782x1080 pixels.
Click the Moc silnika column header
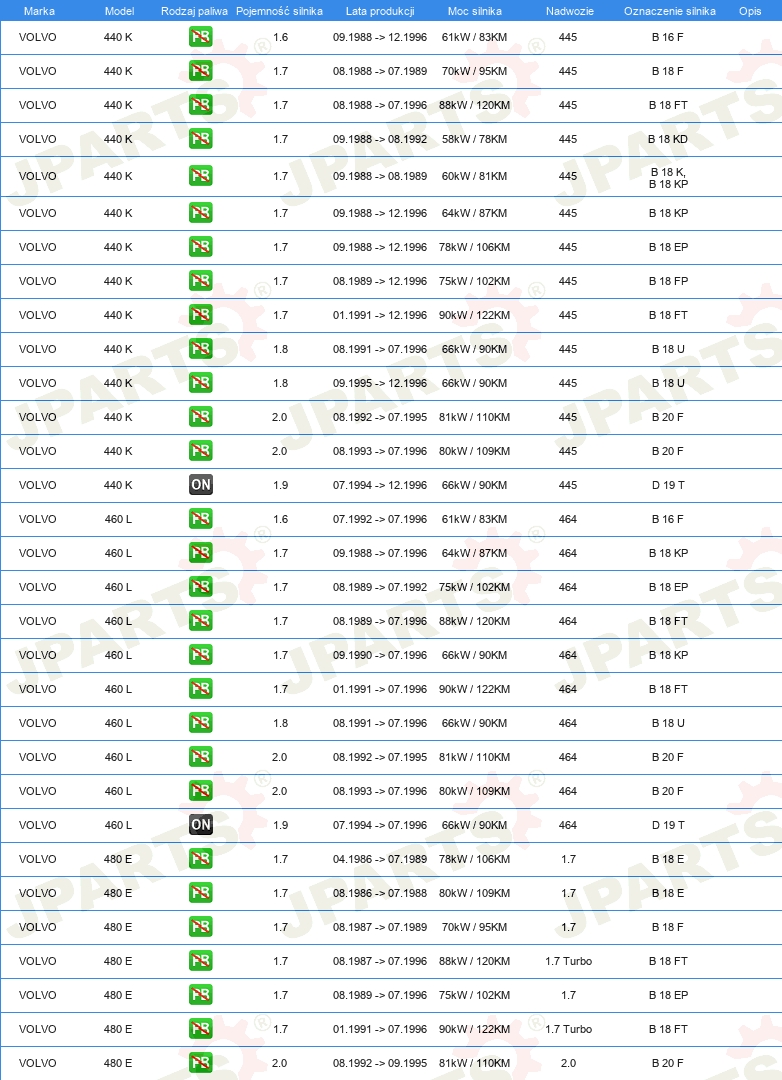point(475,11)
